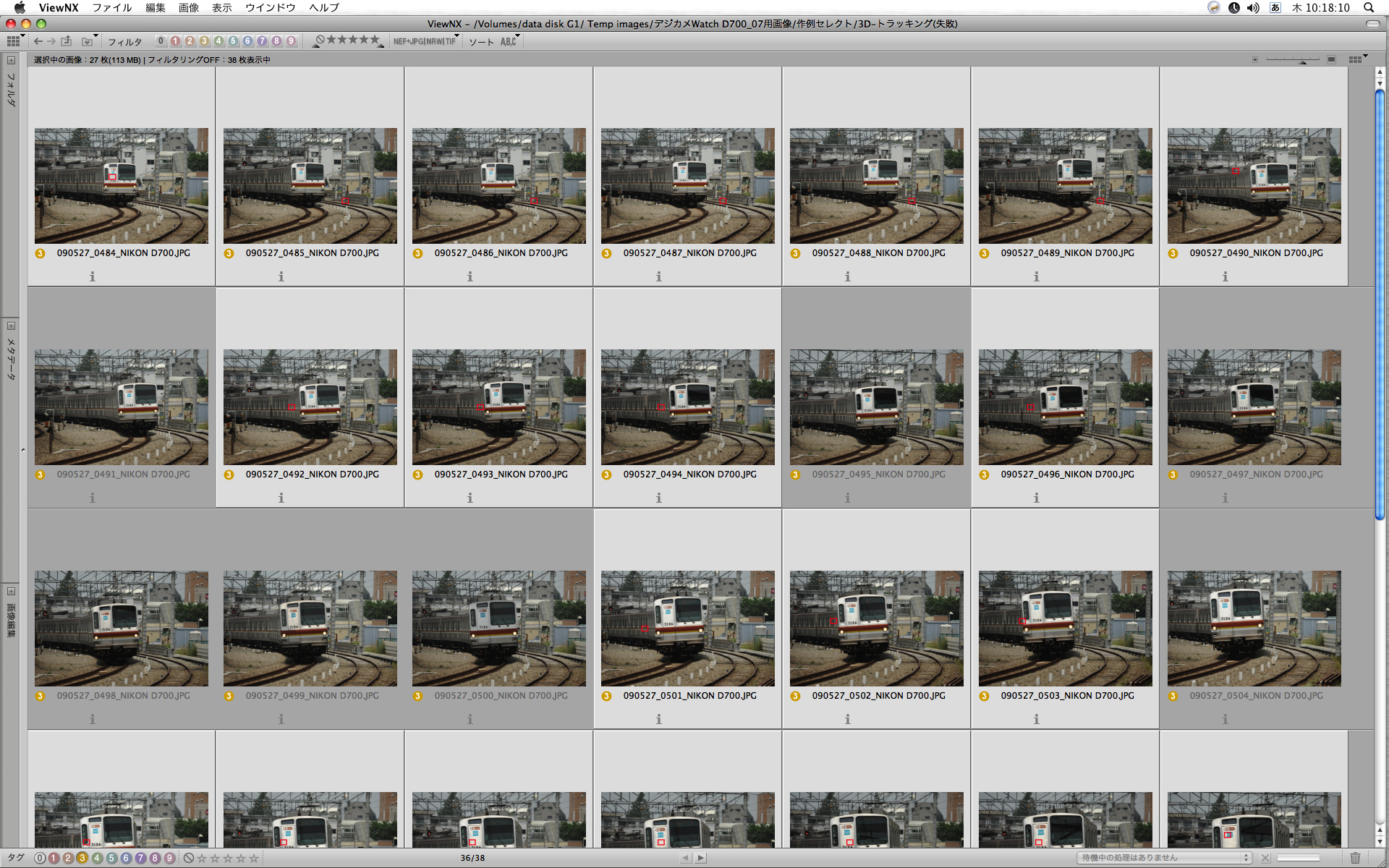The width and height of the screenshot is (1389, 868).
Task: Show info for 090527_0493_NIKON D700.JPG
Action: [x=470, y=498]
